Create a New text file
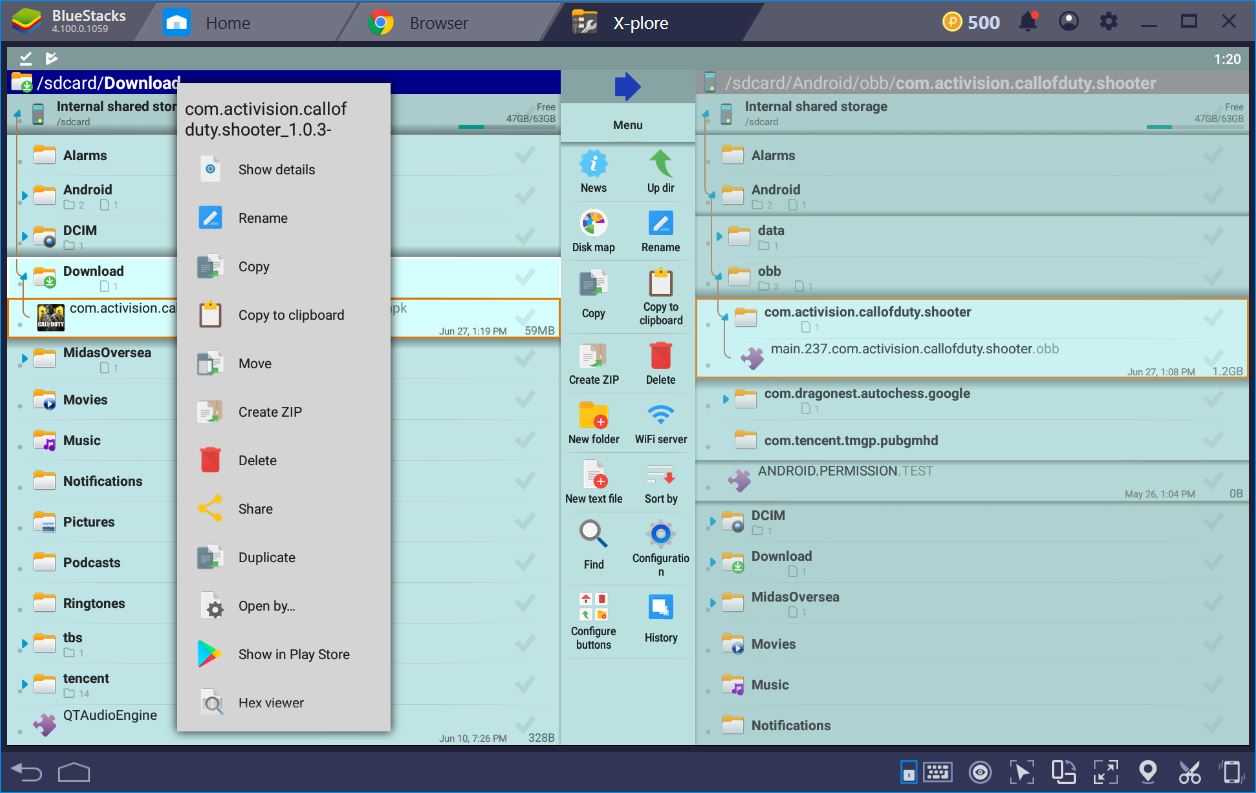Viewport: 1256px width, 793px height. (594, 482)
